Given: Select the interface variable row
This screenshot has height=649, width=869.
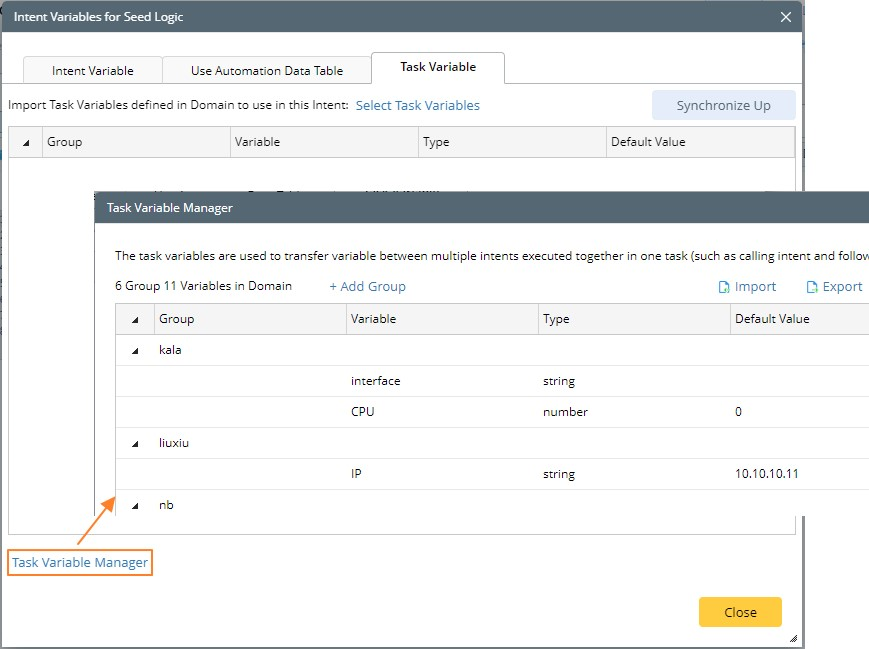Looking at the screenshot, I should tap(375, 381).
